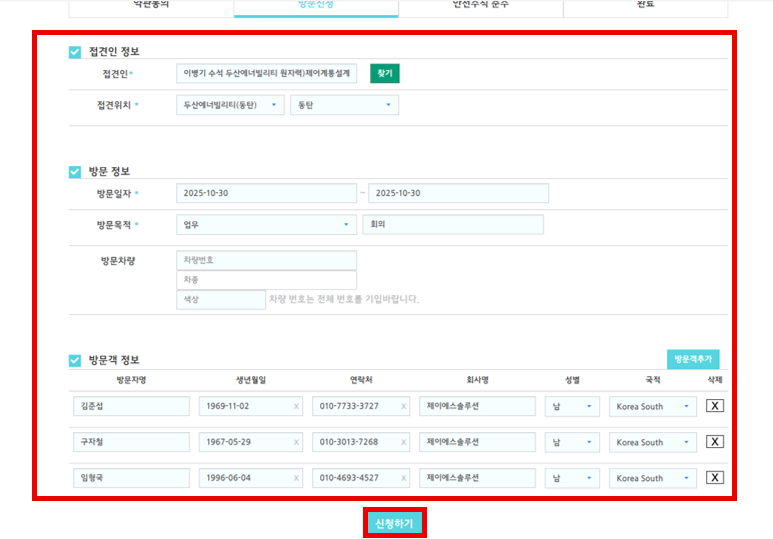Clear phone number 010-7733-3727 with x icon
This screenshot has width=773, height=539.
[403, 407]
